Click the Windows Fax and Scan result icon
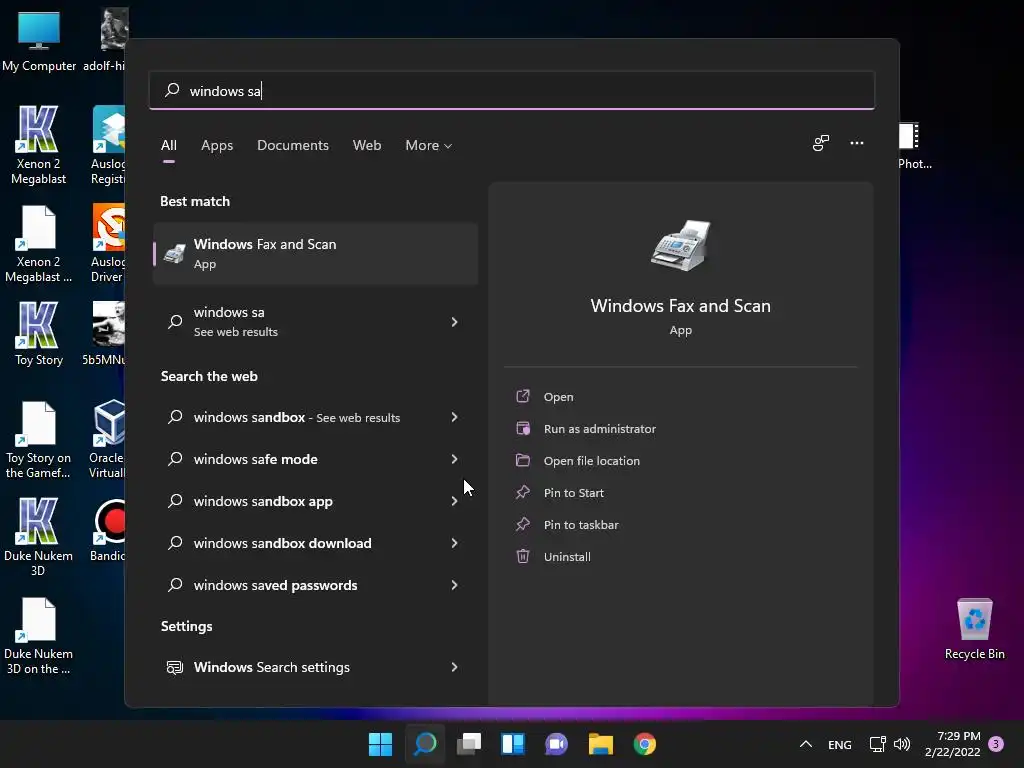 [174, 253]
